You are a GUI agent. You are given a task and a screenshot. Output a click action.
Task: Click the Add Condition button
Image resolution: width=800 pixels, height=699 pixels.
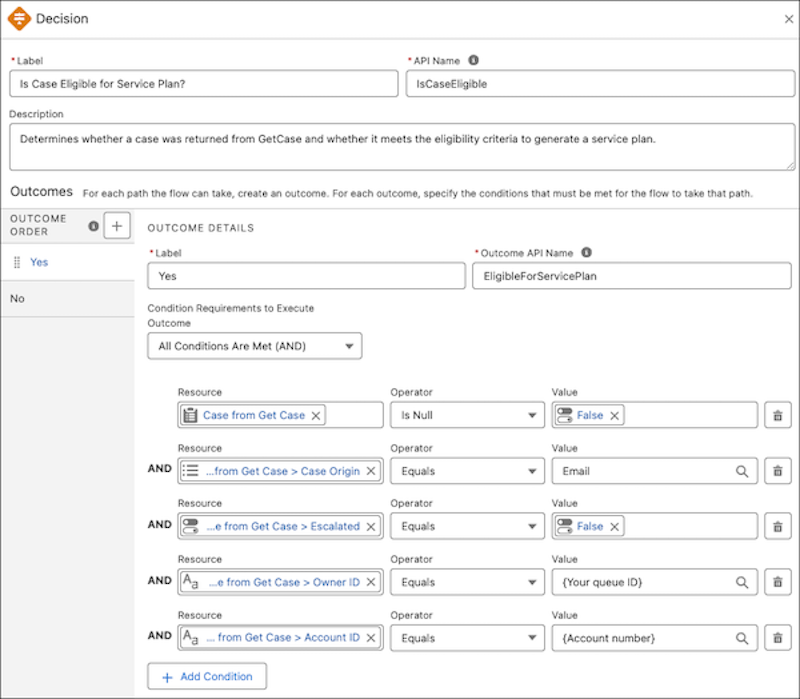tap(207, 676)
